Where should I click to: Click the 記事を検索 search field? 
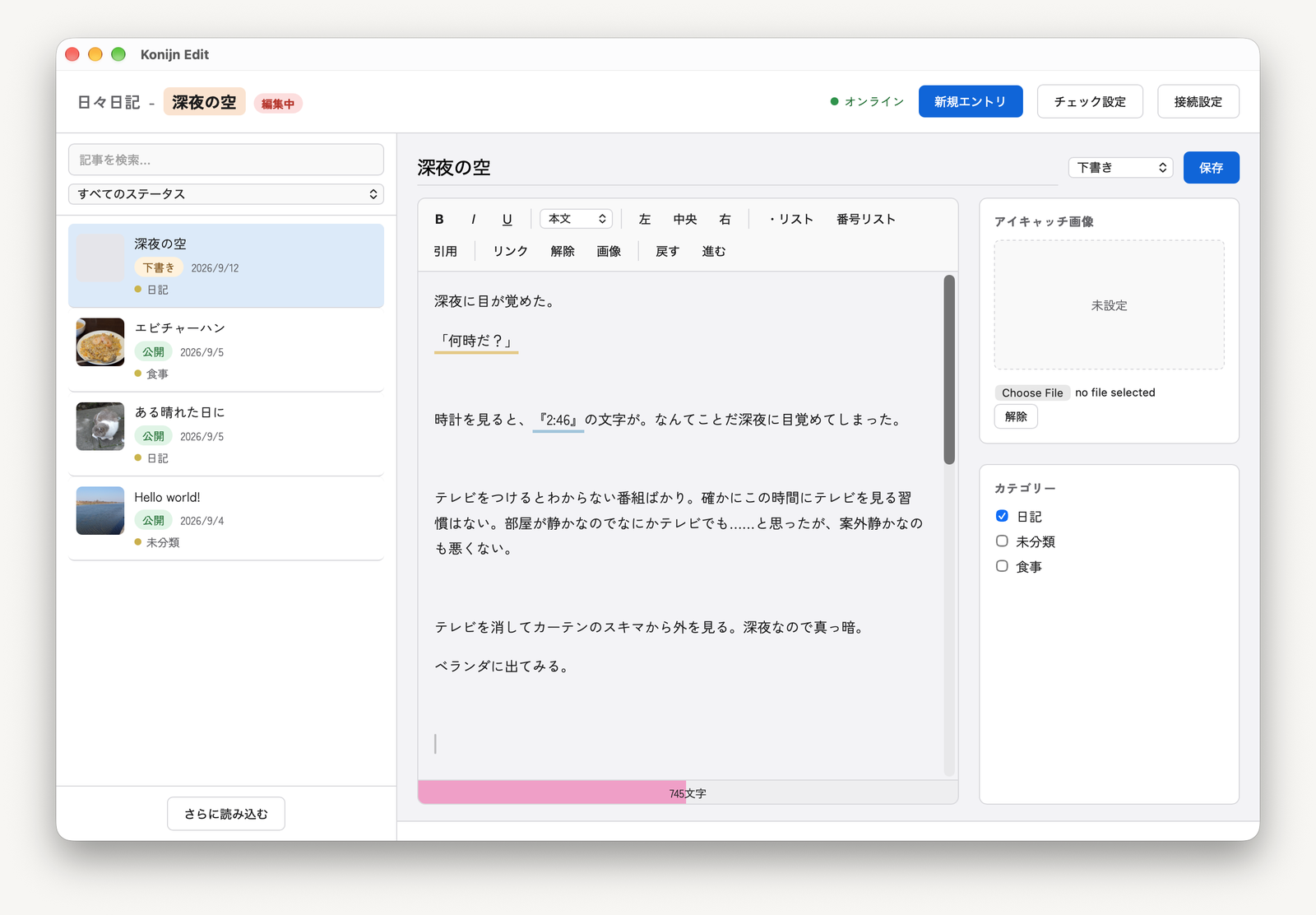[226, 160]
